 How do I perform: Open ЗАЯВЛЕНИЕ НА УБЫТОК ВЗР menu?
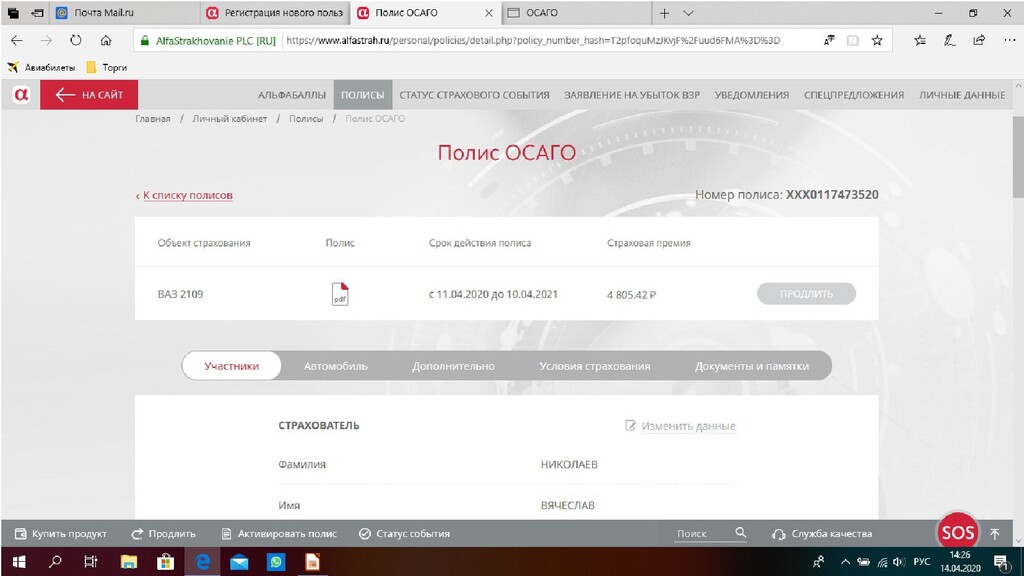pos(632,95)
